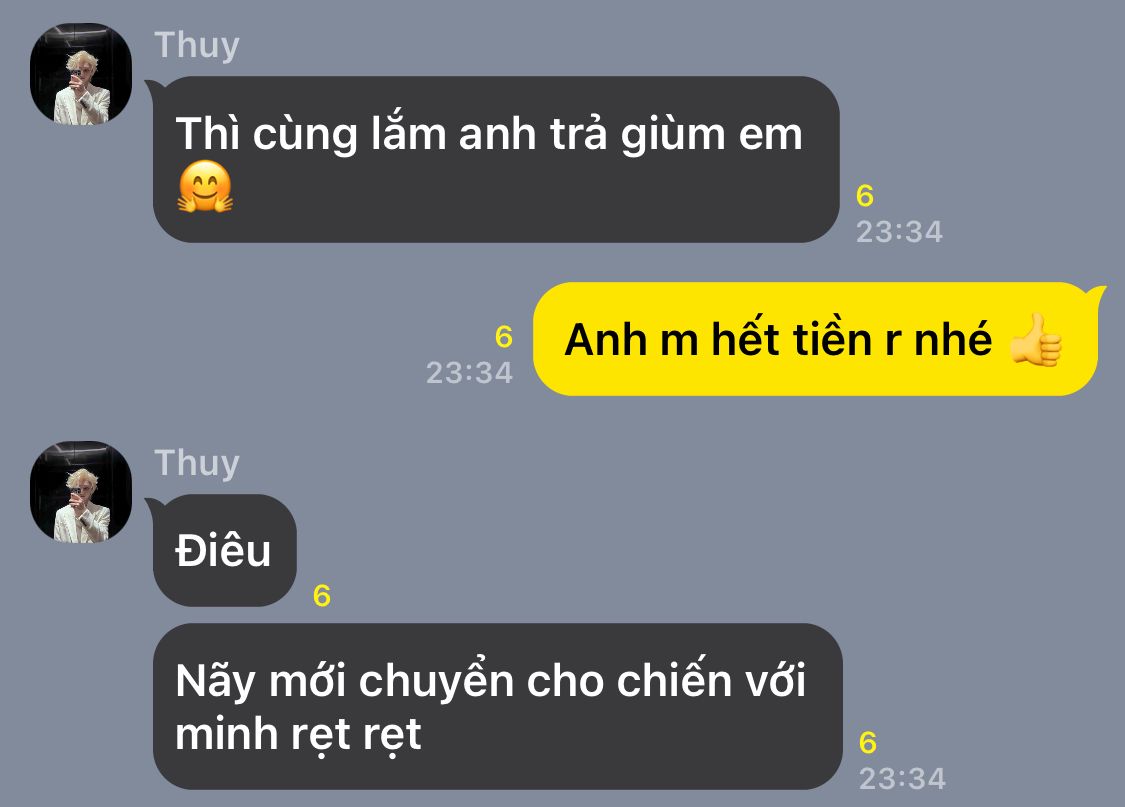
Task: Tap the hugging face emoji
Action: pos(205,187)
